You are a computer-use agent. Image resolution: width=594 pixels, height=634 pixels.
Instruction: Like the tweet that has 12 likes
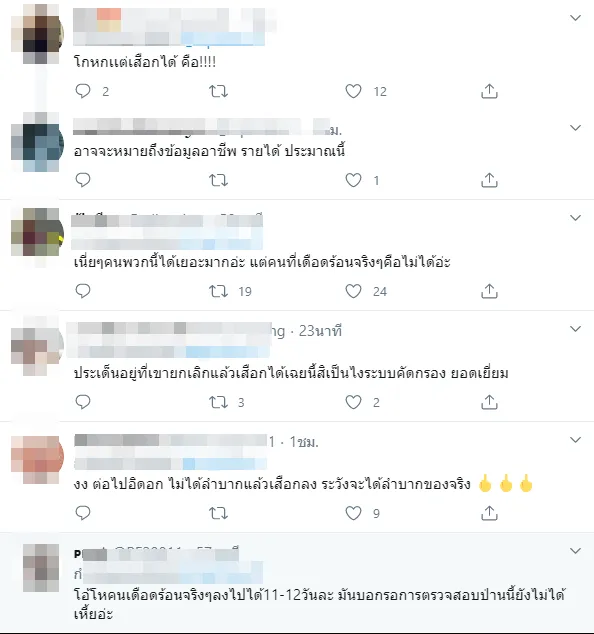pos(353,91)
